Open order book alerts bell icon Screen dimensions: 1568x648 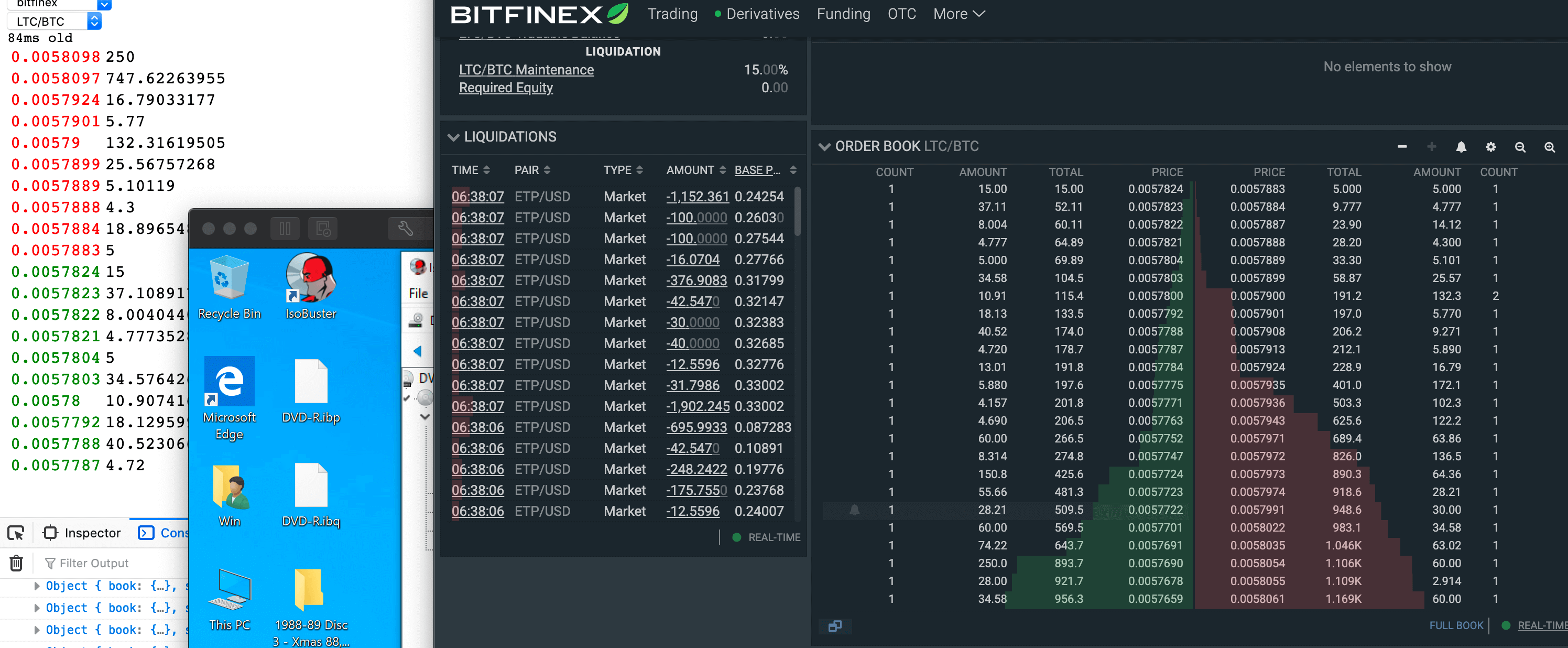[1461, 147]
